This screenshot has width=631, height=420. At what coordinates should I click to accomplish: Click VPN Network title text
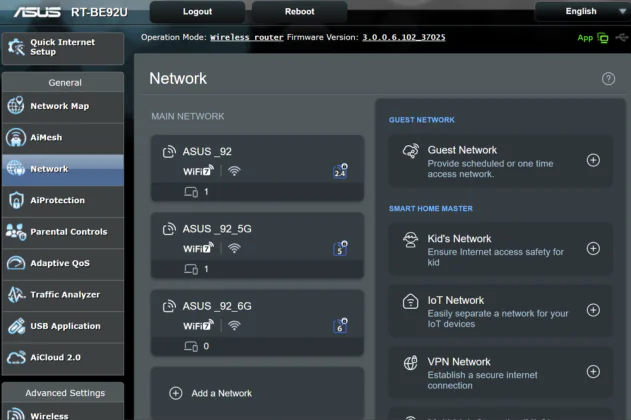(459, 362)
